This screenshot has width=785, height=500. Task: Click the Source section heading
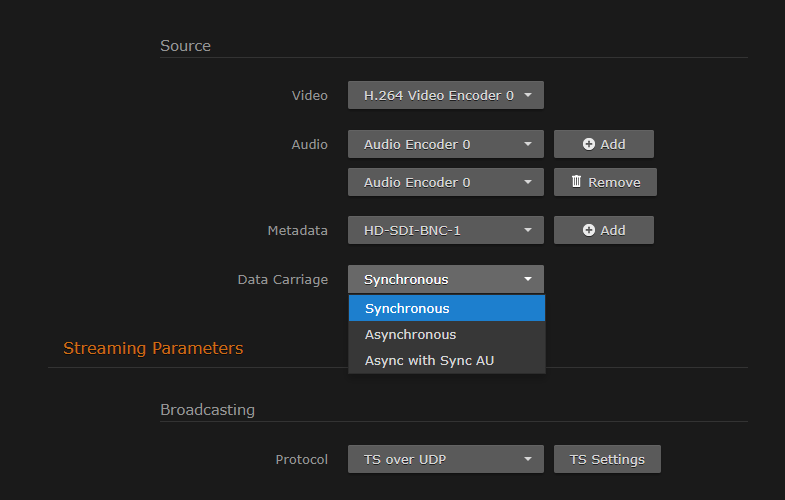coord(185,45)
